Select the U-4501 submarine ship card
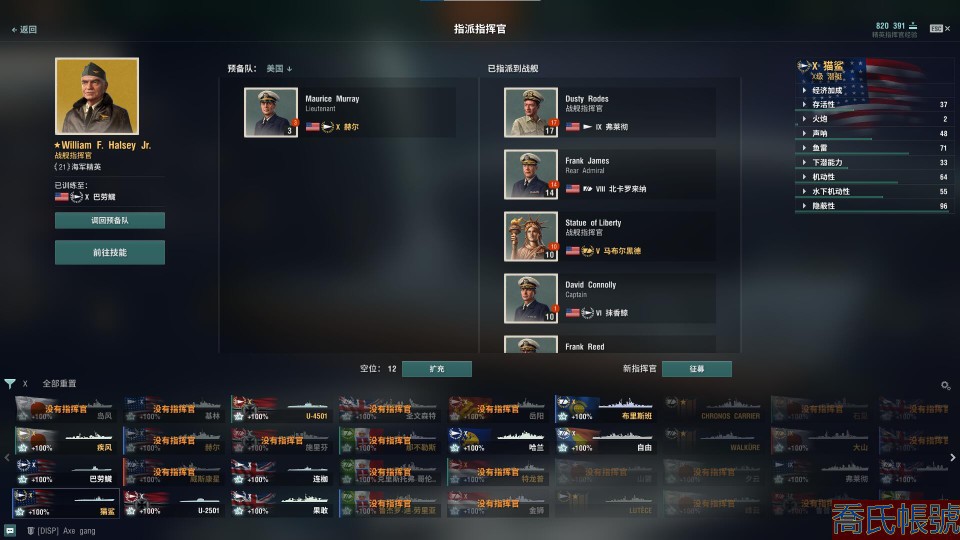The width and height of the screenshot is (960, 540). tap(281, 409)
